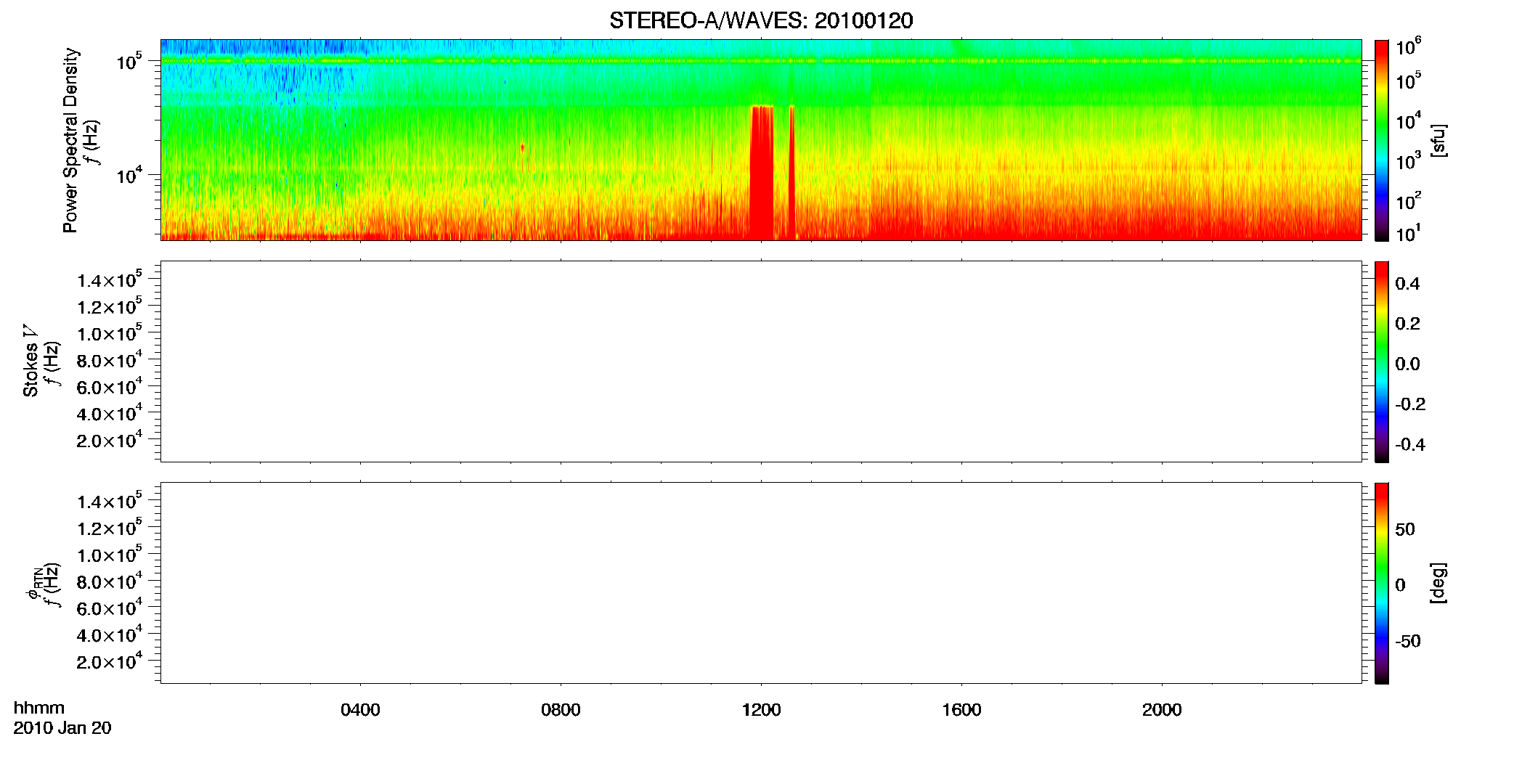Click the 10^4 frequency tick on spectrogram
The width and height of the screenshot is (1522, 784).
tap(129, 174)
